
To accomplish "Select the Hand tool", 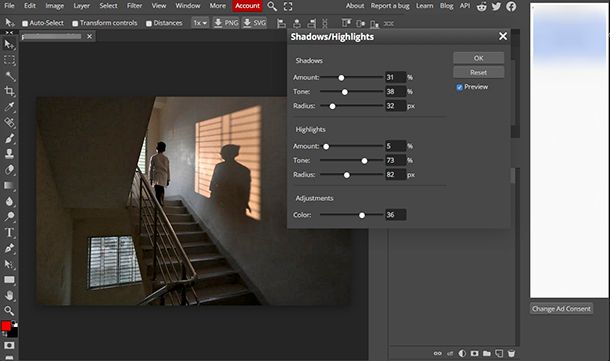I will point(9,295).
